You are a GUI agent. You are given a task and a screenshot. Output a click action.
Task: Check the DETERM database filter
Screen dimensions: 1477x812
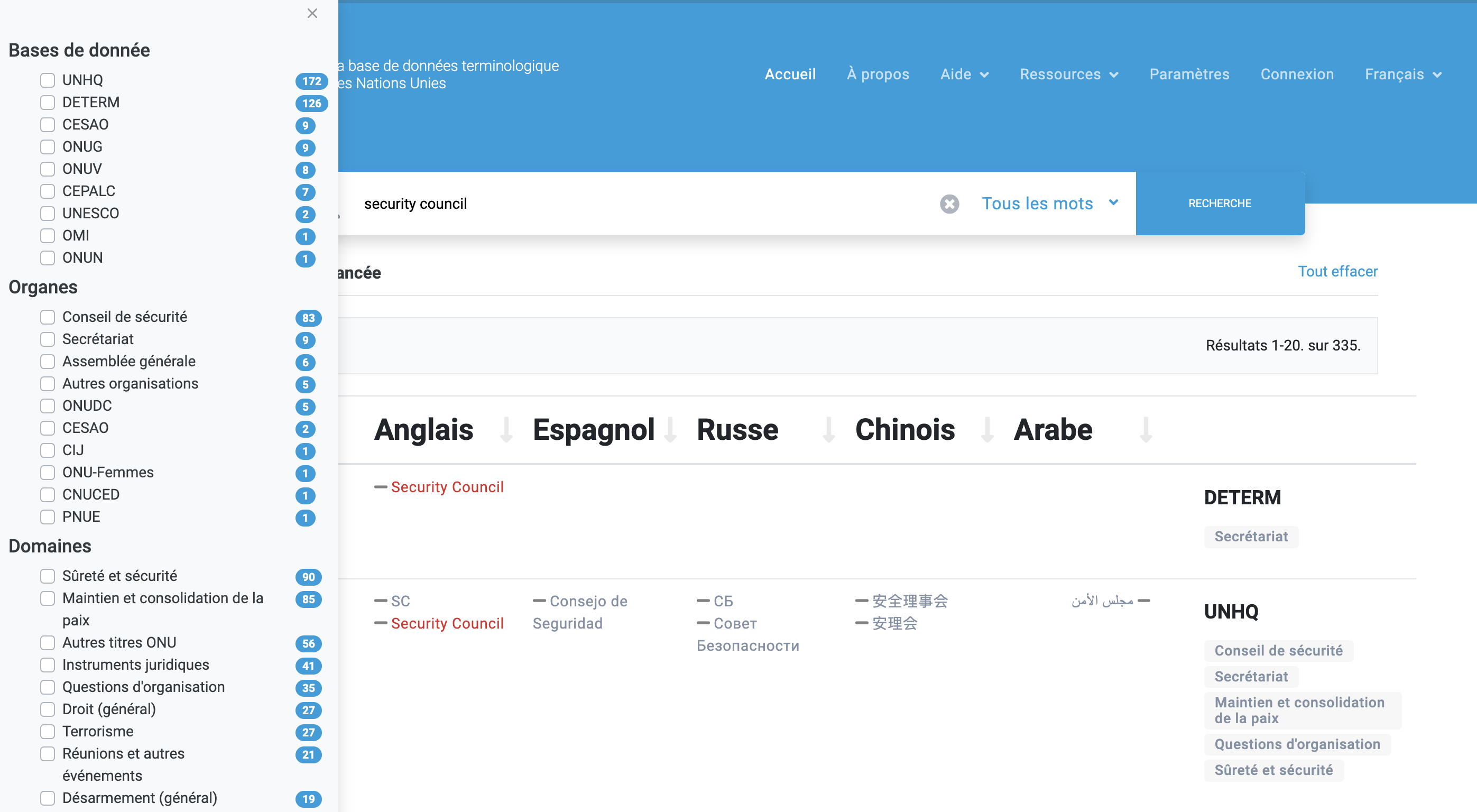pos(48,102)
